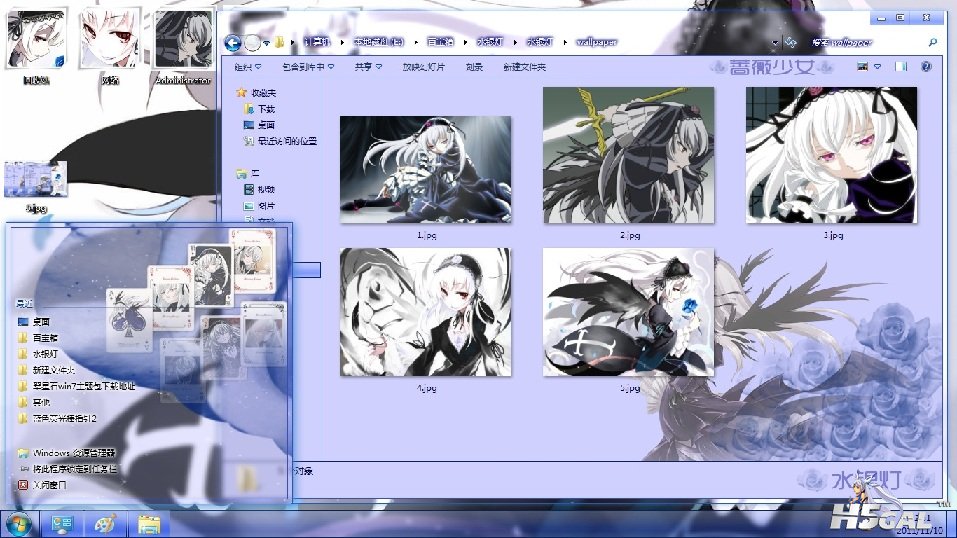Choose 蓝色荧光棒指针2 in the jump list
This screenshot has width=957, height=538.
click(64, 418)
